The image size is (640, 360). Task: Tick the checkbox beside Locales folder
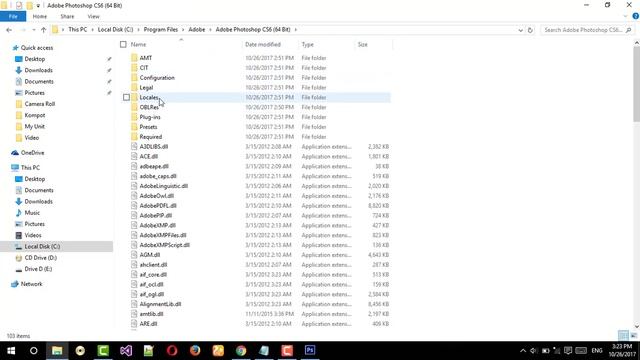[126, 97]
